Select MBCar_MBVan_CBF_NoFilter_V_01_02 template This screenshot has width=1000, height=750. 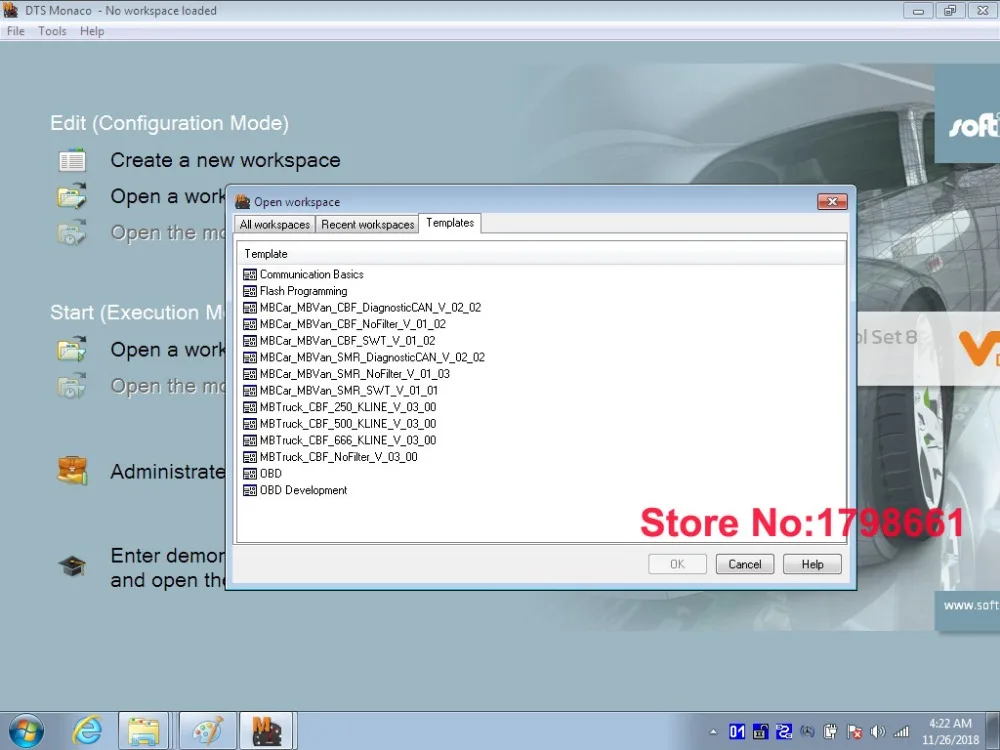click(x=344, y=324)
